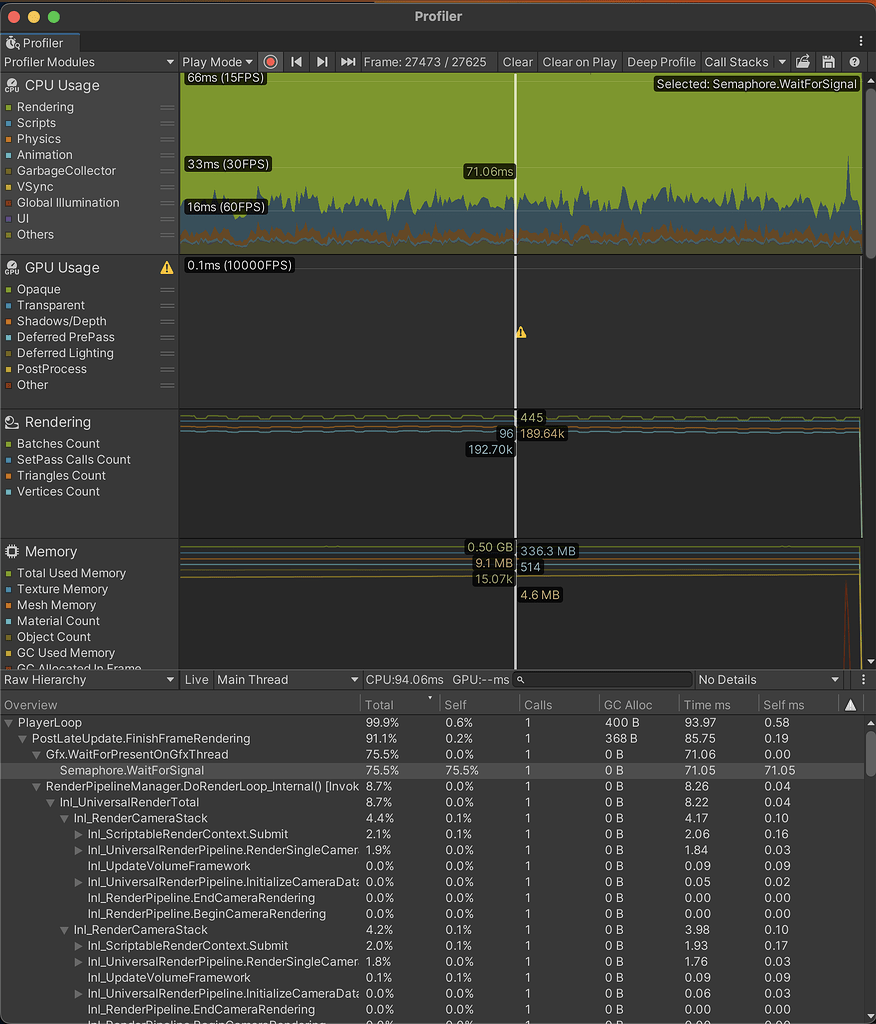Toggle the Live hierarchy update button

click(197, 680)
